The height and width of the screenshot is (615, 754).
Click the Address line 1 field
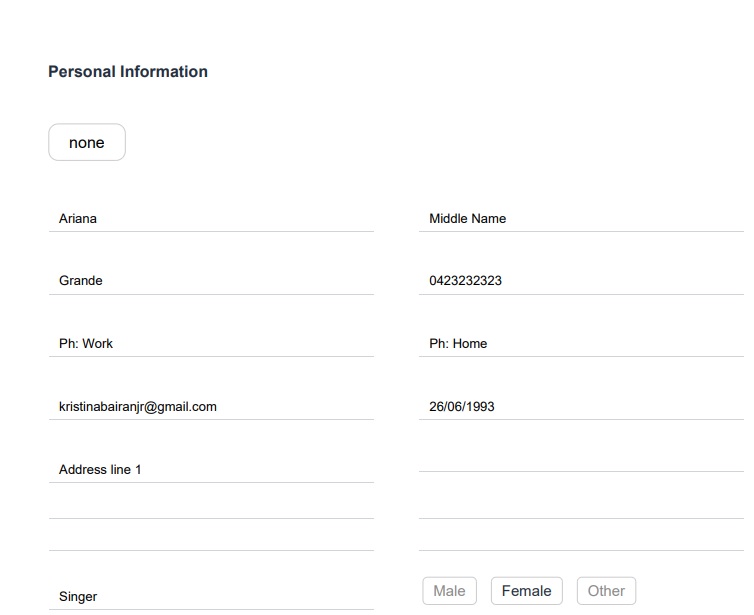click(x=210, y=469)
